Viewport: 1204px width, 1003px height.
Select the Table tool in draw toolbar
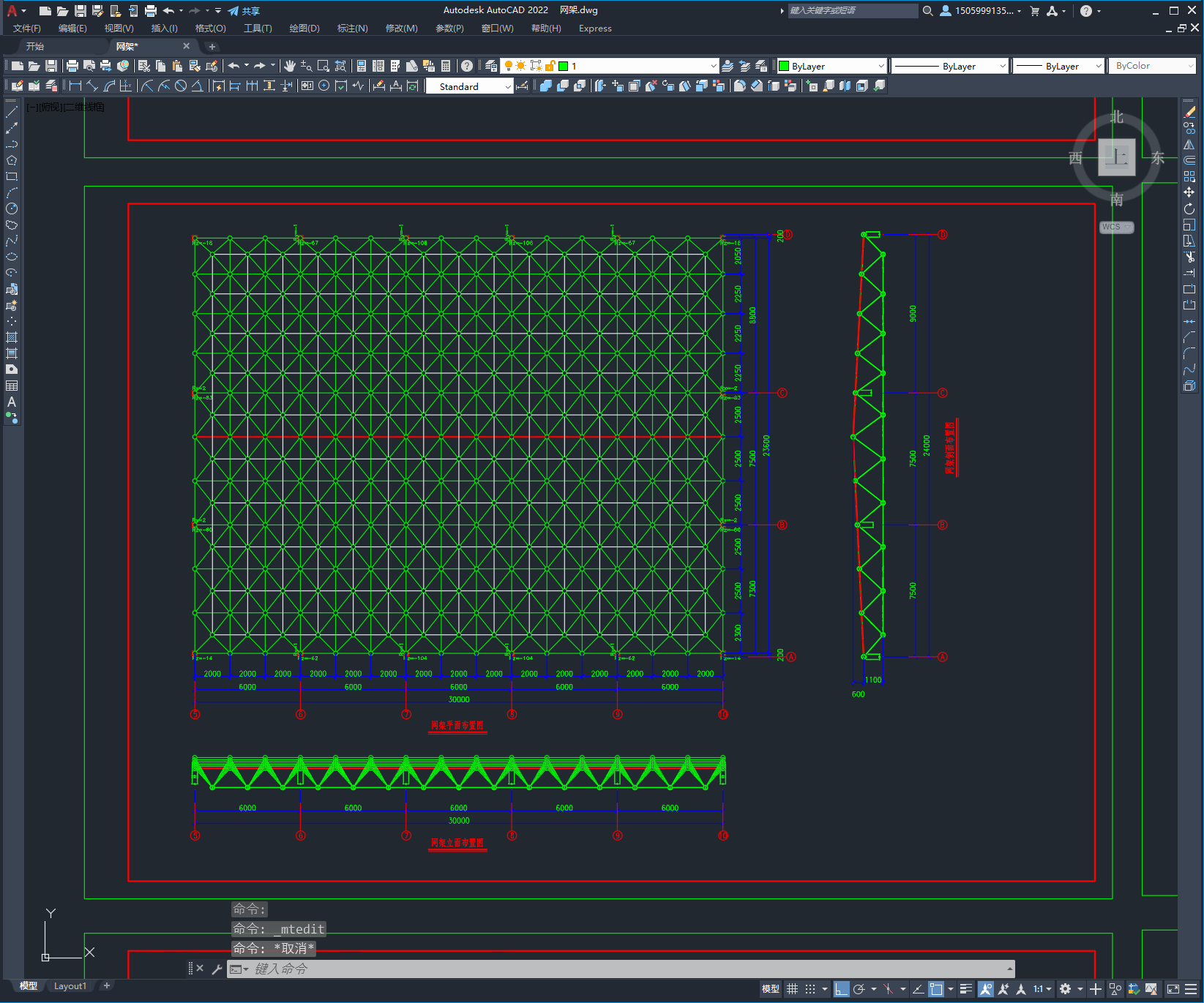coord(12,386)
